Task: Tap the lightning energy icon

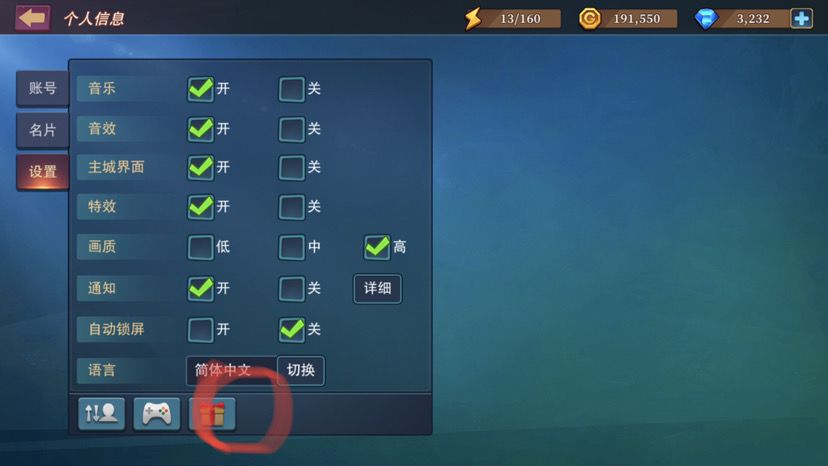Action: pyautogui.click(x=473, y=19)
